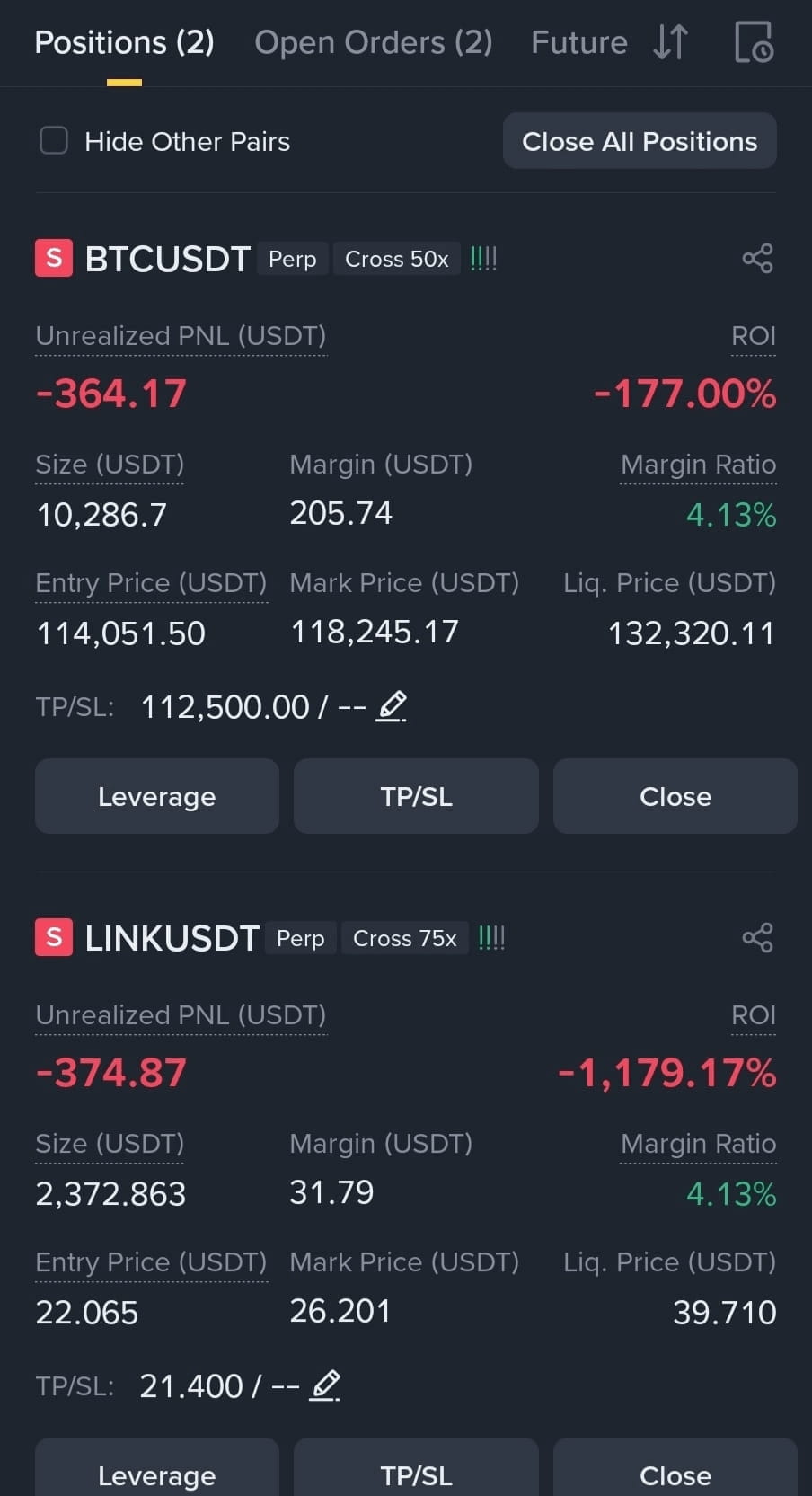Share the LINKUSDT position

(x=757, y=938)
